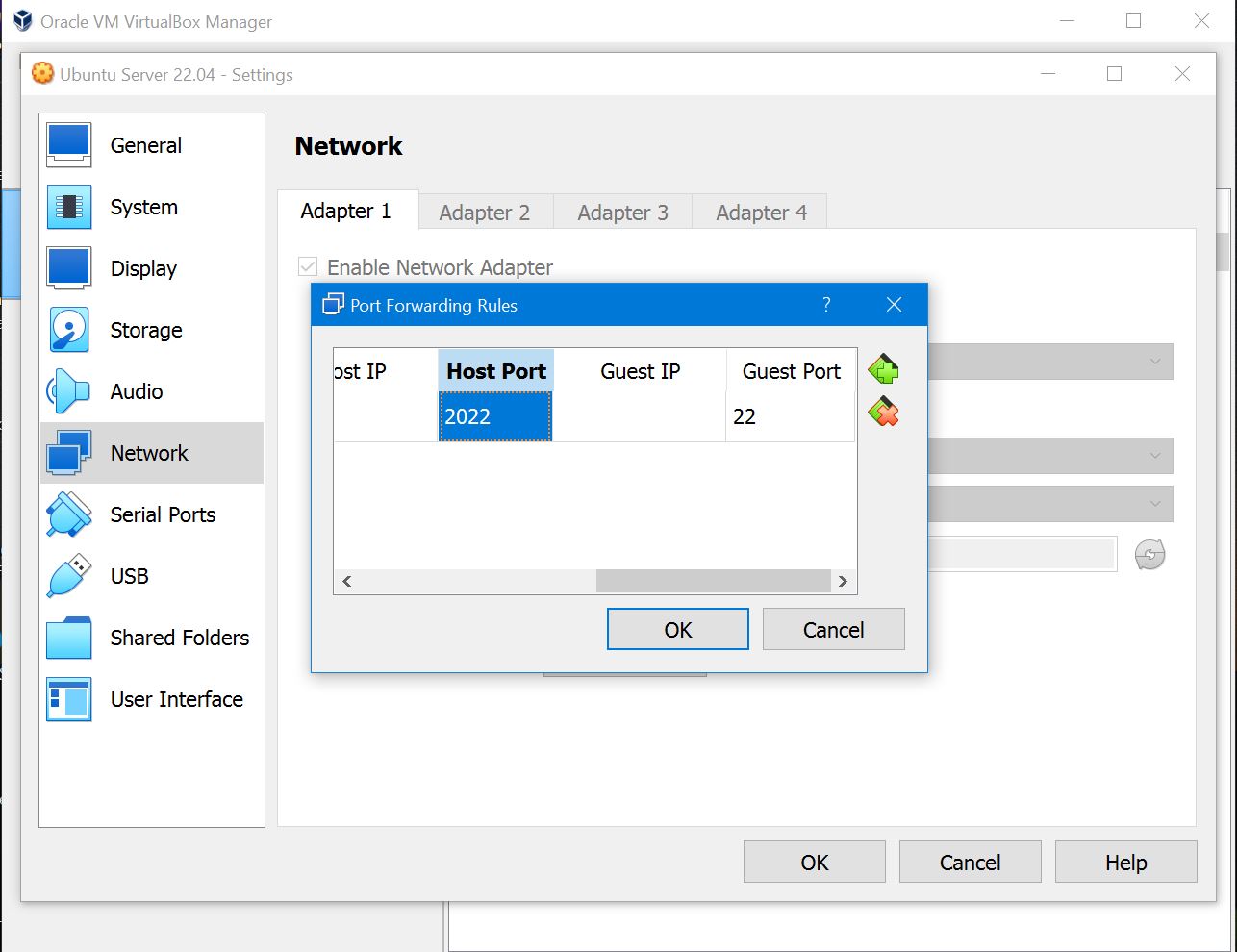Viewport: 1237px width, 952px height.
Task: Open the Audio settings category
Action: point(152,391)
